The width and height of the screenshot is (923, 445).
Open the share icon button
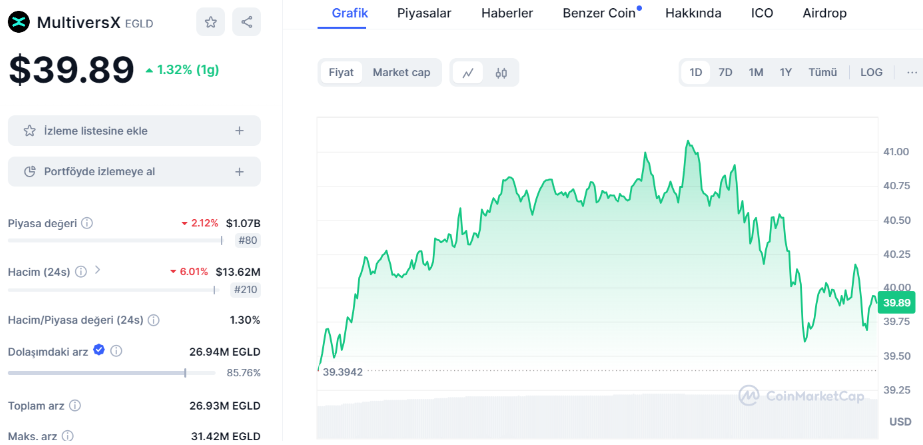247,22
